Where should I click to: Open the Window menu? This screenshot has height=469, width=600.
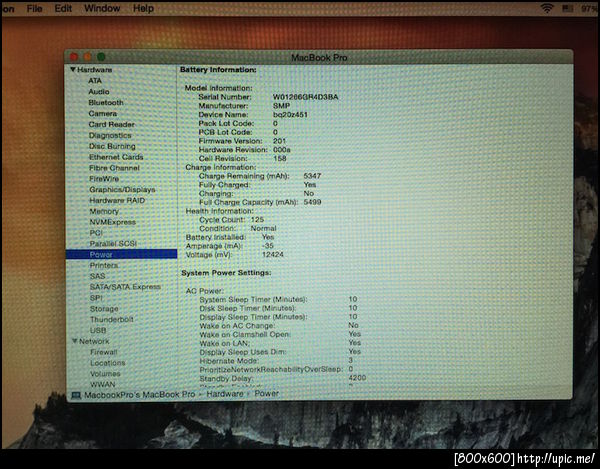click(x=102, y=8)
